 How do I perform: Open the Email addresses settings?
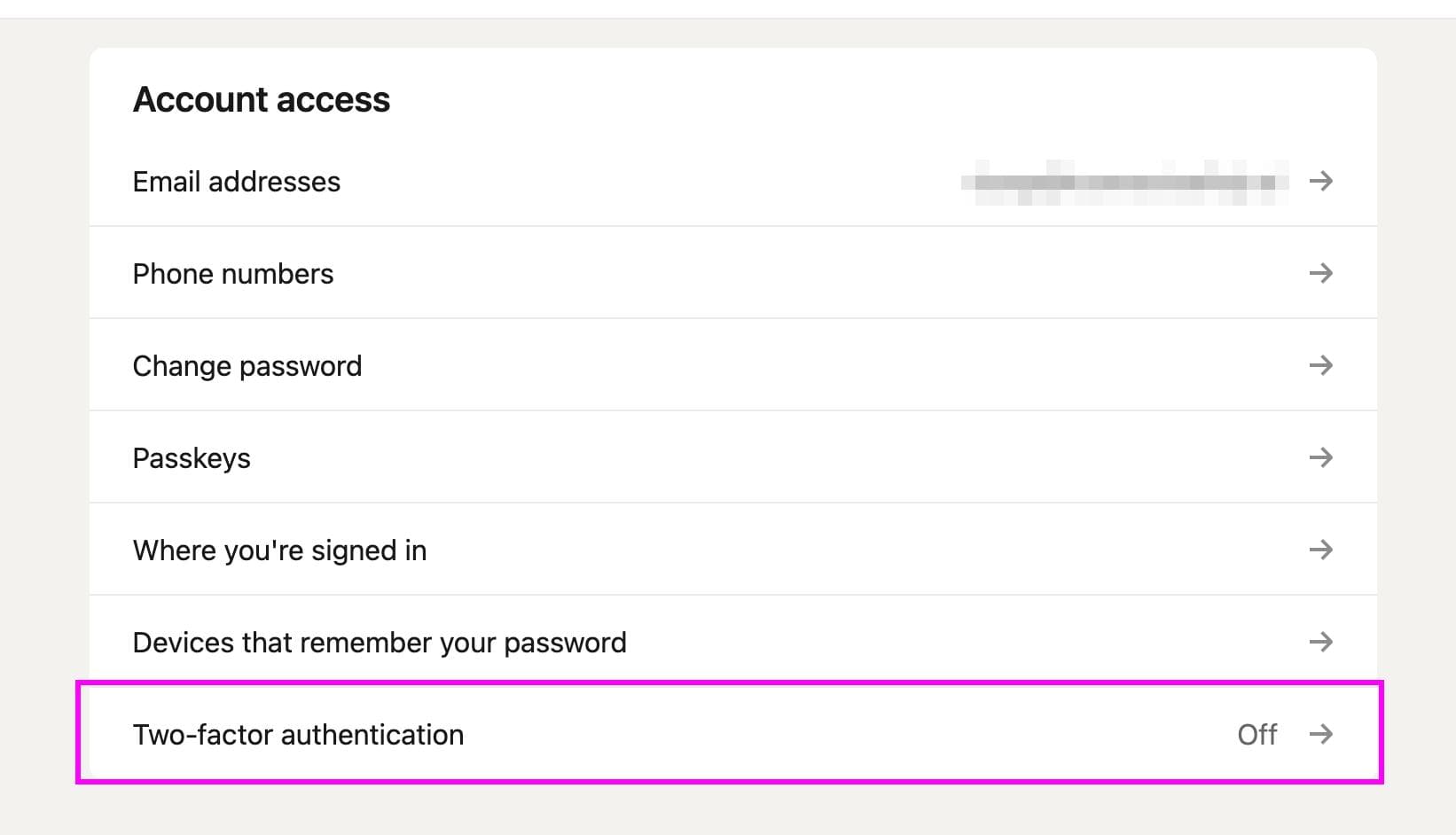pos(236,182)
